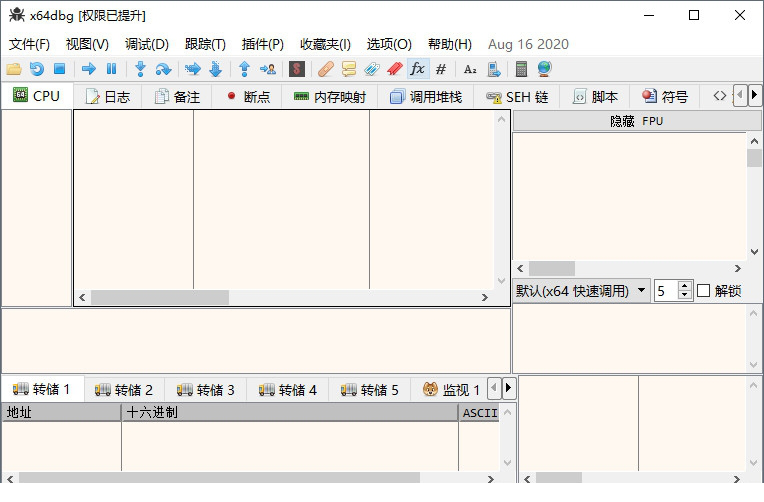Click the 地址 column header
Image resolution: width=764 pixels, height=502 pixels.
61,413
